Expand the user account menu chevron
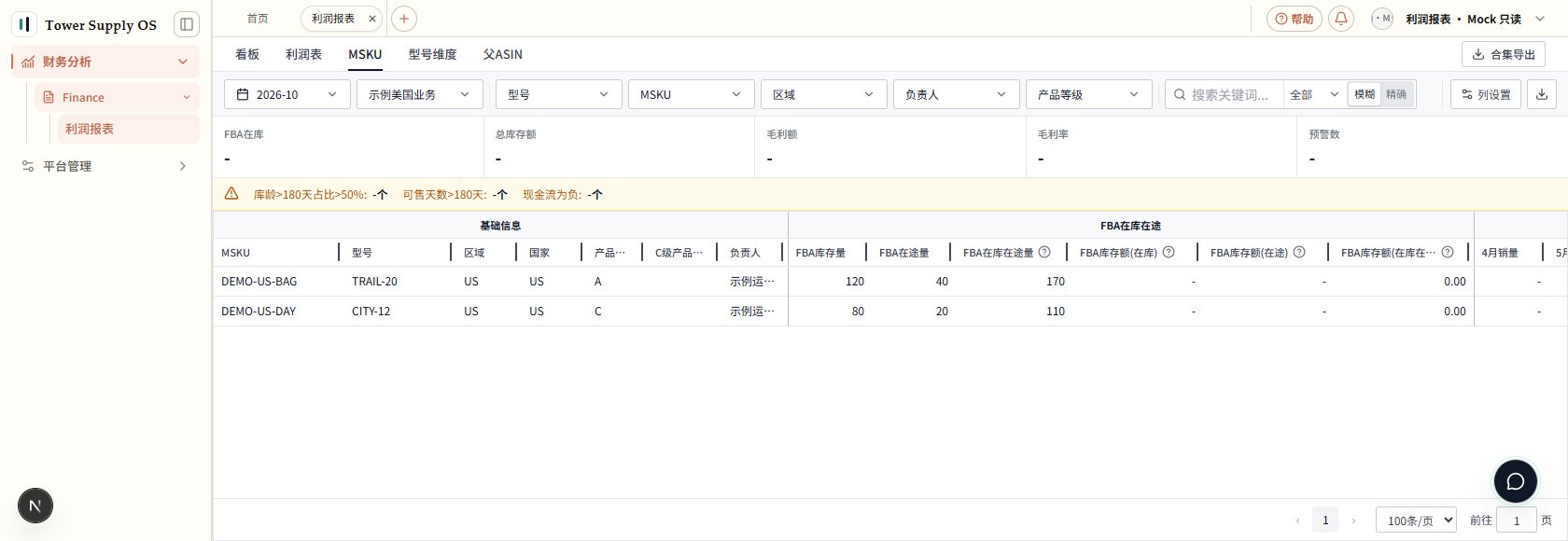 pyautogui.click(x=1540, y=19)
